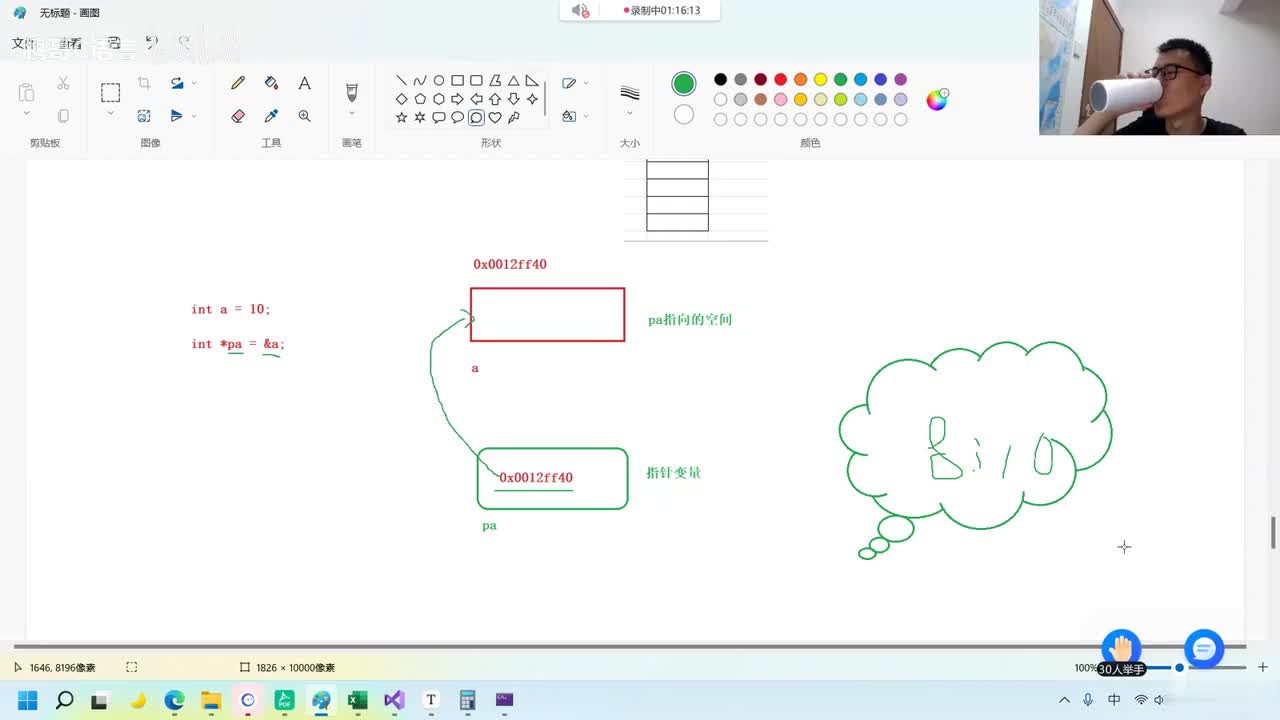The width and height of the screenshot is (1280, 720).
Task: Select the Color picker eyedropper tool
Action: tap(271, 116)
